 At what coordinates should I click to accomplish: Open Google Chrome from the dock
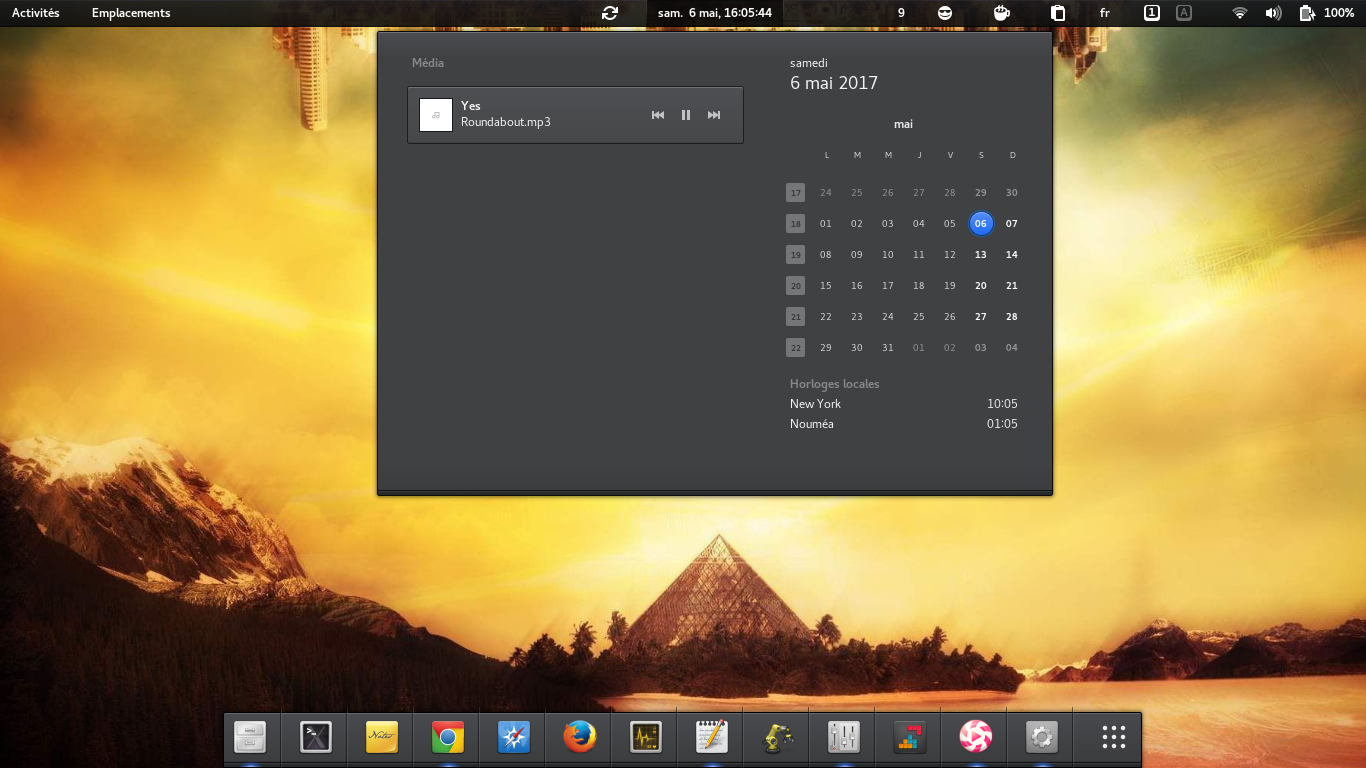point(447,738)
